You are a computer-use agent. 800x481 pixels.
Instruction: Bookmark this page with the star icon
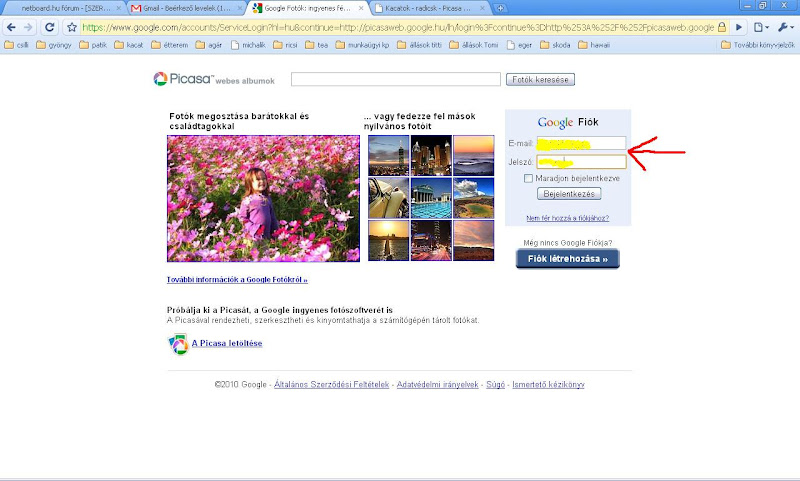point(72,27)
